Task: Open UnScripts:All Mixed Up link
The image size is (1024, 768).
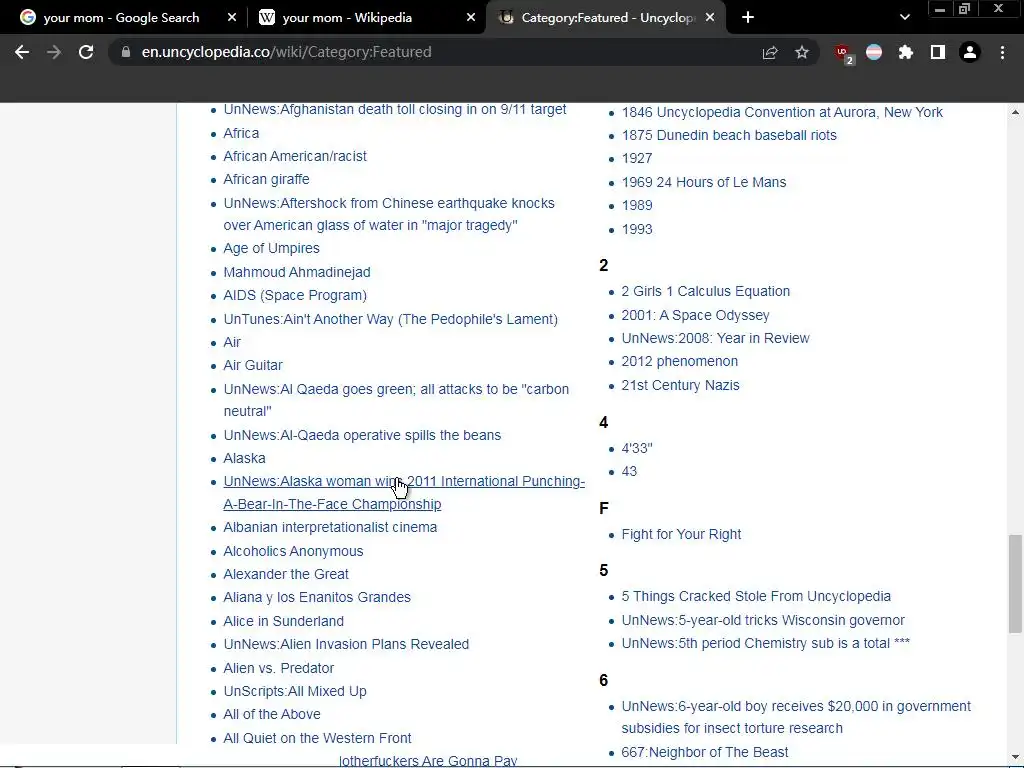Action: click(295, 691)
